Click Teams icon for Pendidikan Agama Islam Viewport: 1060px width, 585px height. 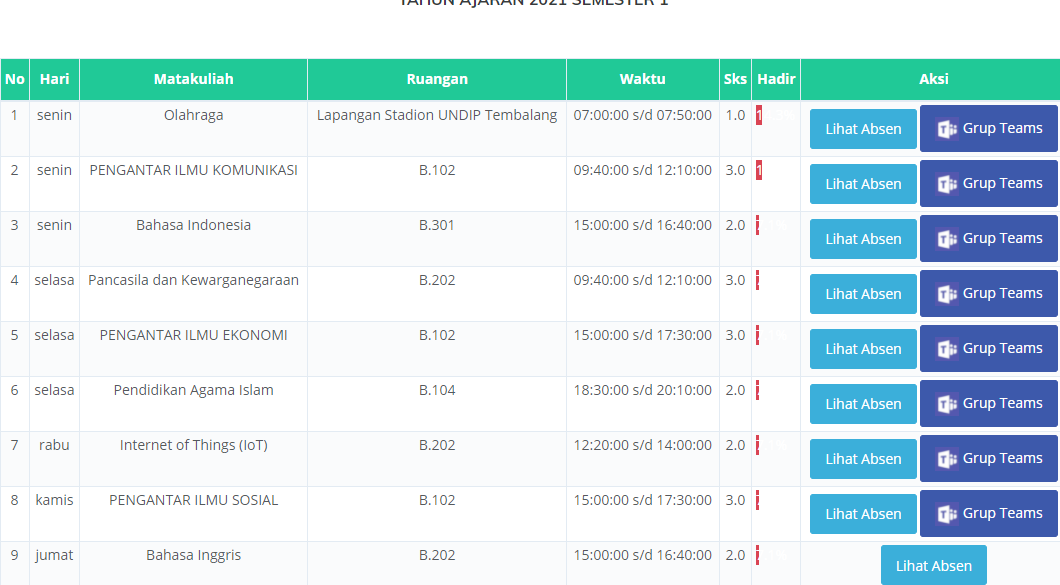pos(947,404)
